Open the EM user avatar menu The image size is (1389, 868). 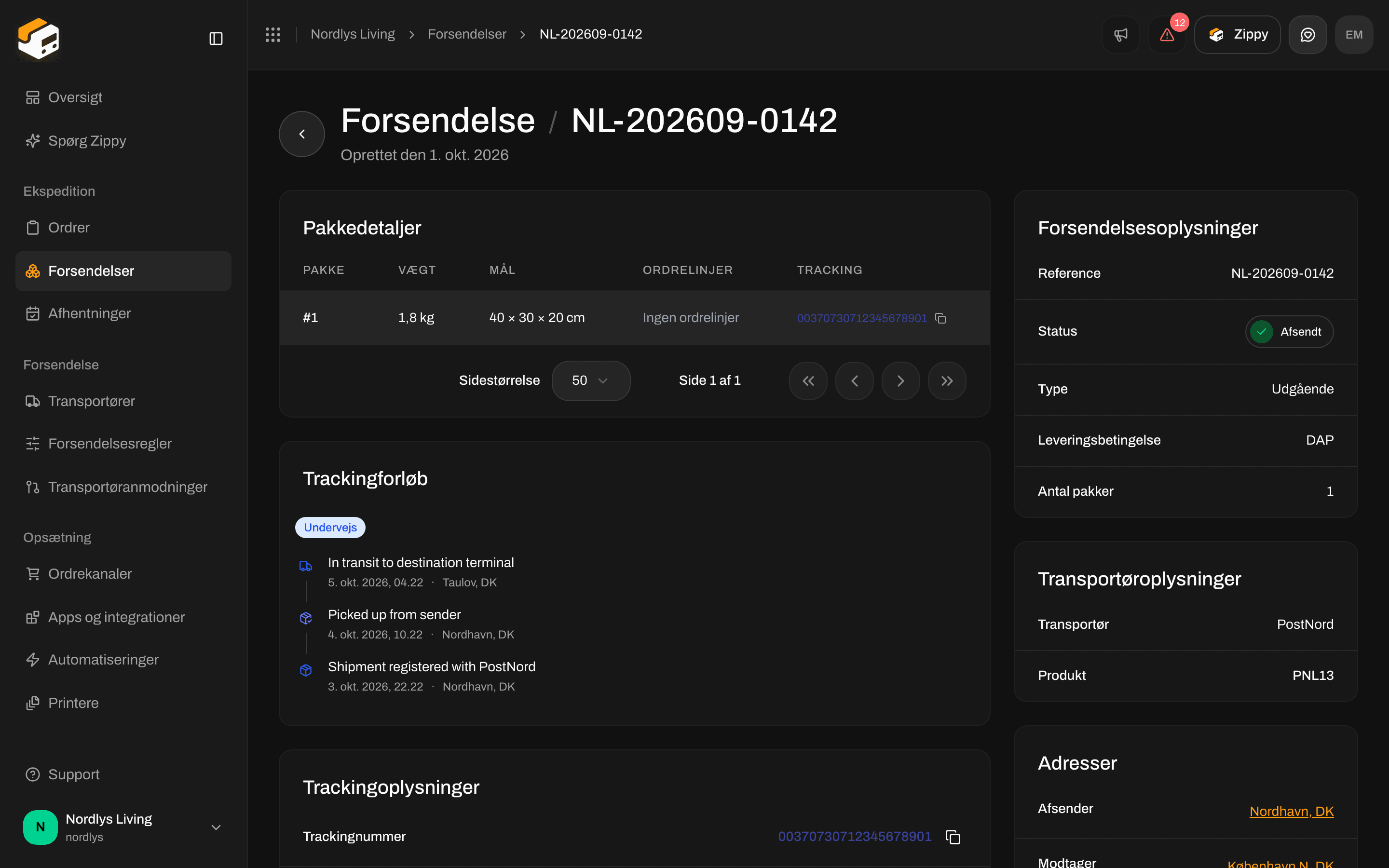pos(1354,34)
